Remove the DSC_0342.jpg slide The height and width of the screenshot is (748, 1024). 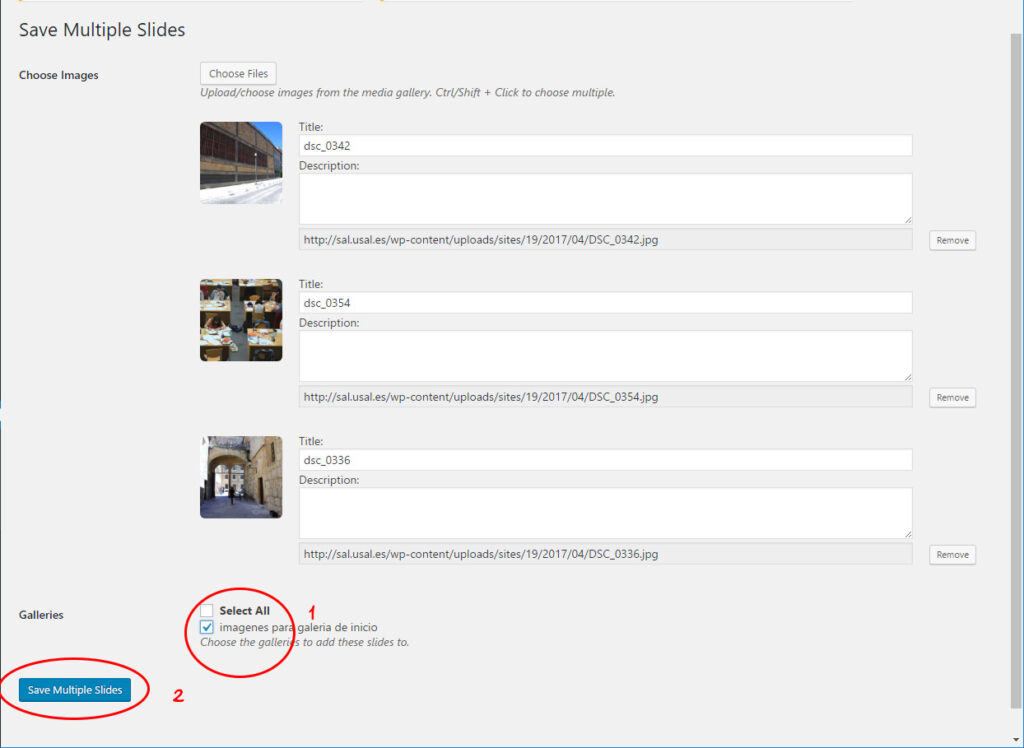click(952, 241)
